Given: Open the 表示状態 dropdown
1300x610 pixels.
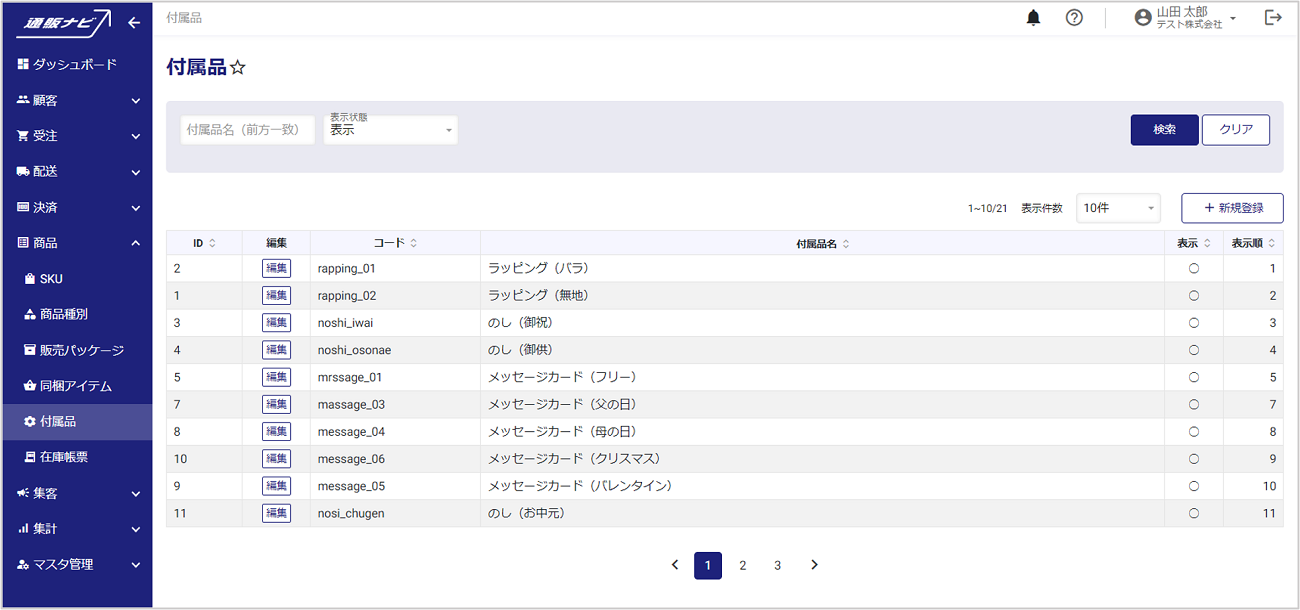Looking at the screenshot, I should pyautogui.click(x=390, y=130).
